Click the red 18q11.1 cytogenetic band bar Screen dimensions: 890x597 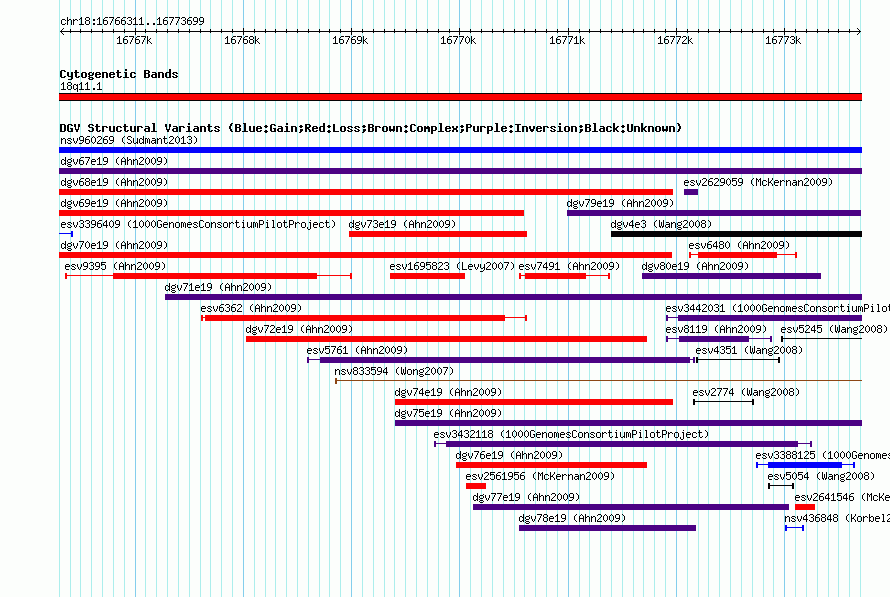click(460, 97)
